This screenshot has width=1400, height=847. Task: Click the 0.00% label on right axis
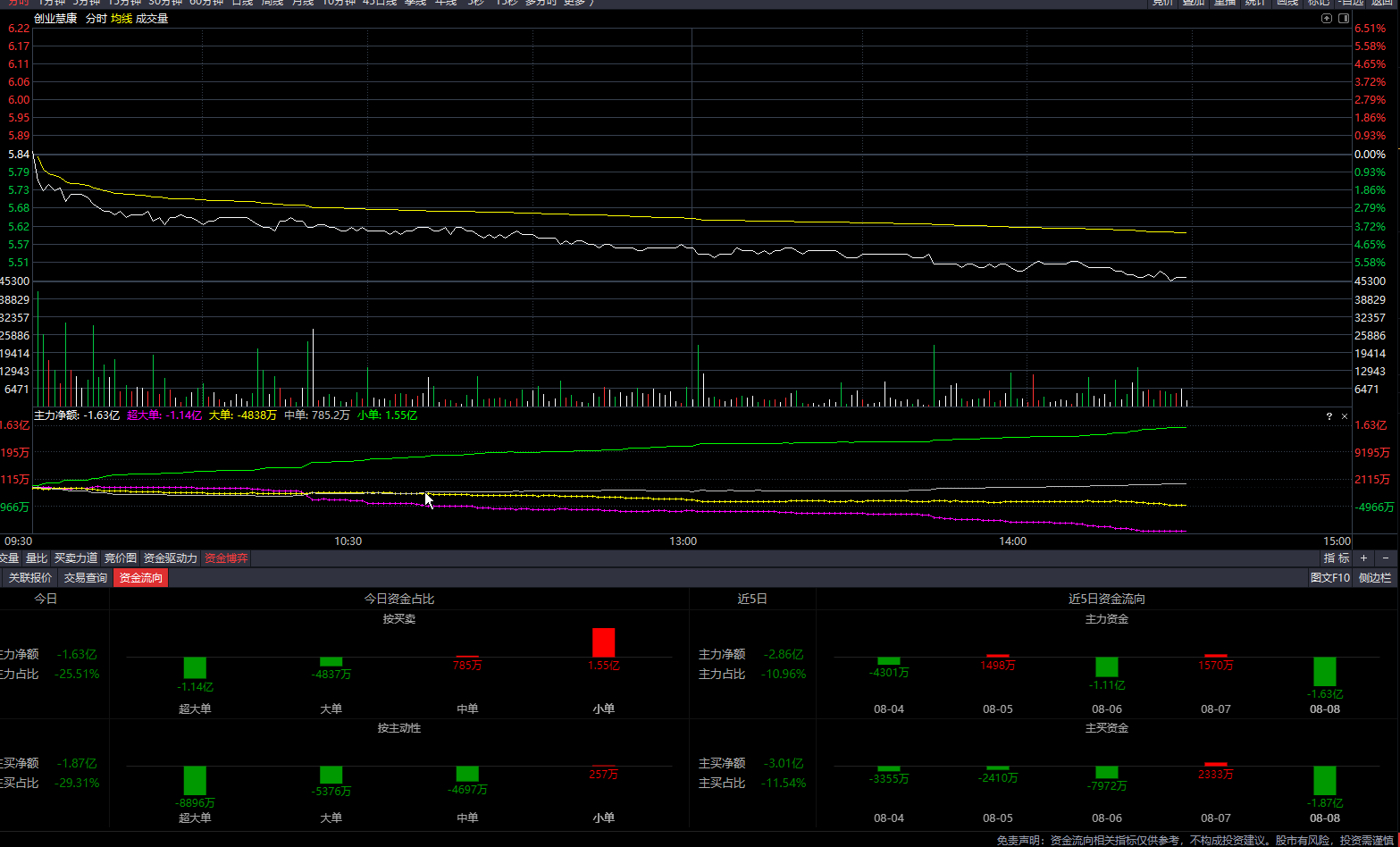click(x=1371, y=155)
